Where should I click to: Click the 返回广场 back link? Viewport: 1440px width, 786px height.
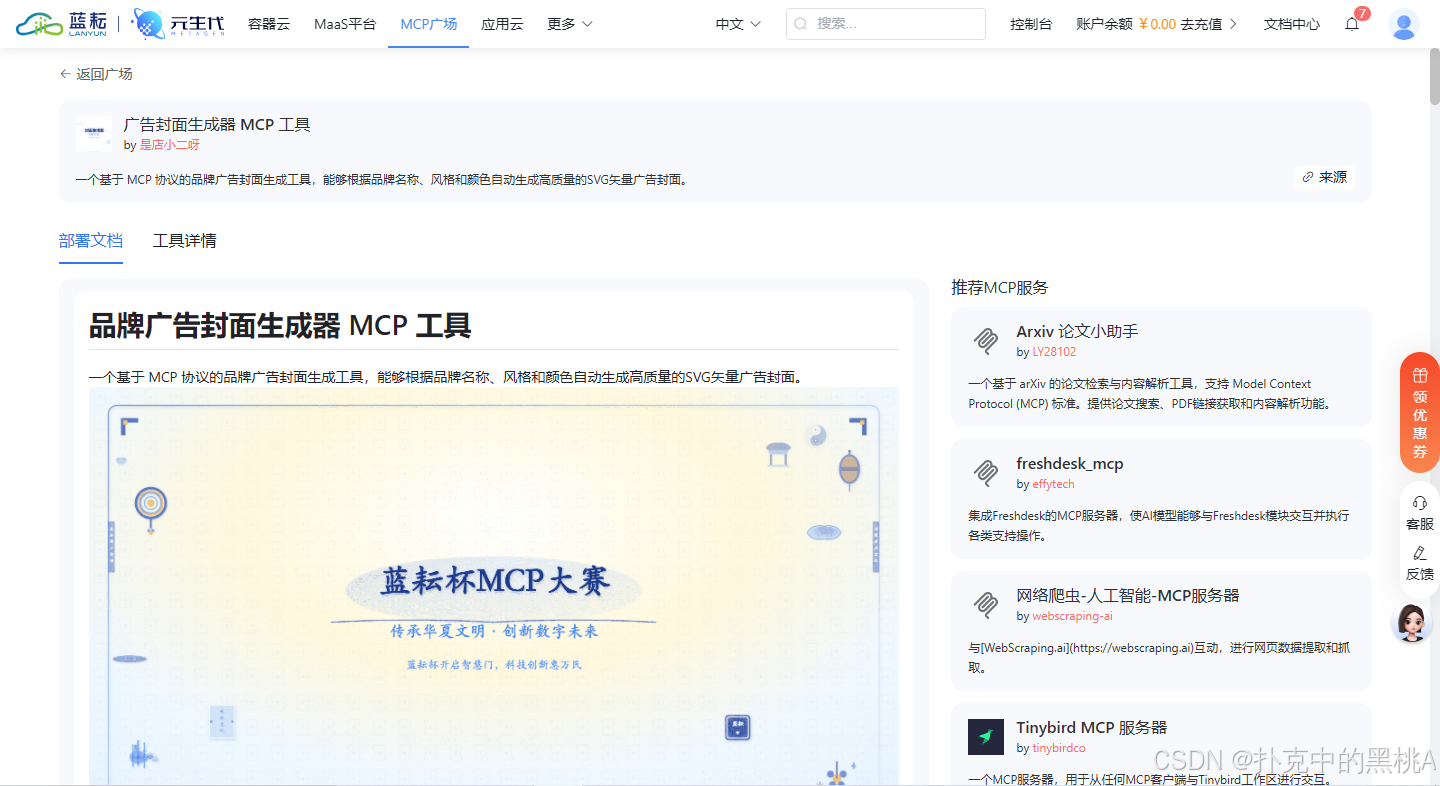(96, 74)
